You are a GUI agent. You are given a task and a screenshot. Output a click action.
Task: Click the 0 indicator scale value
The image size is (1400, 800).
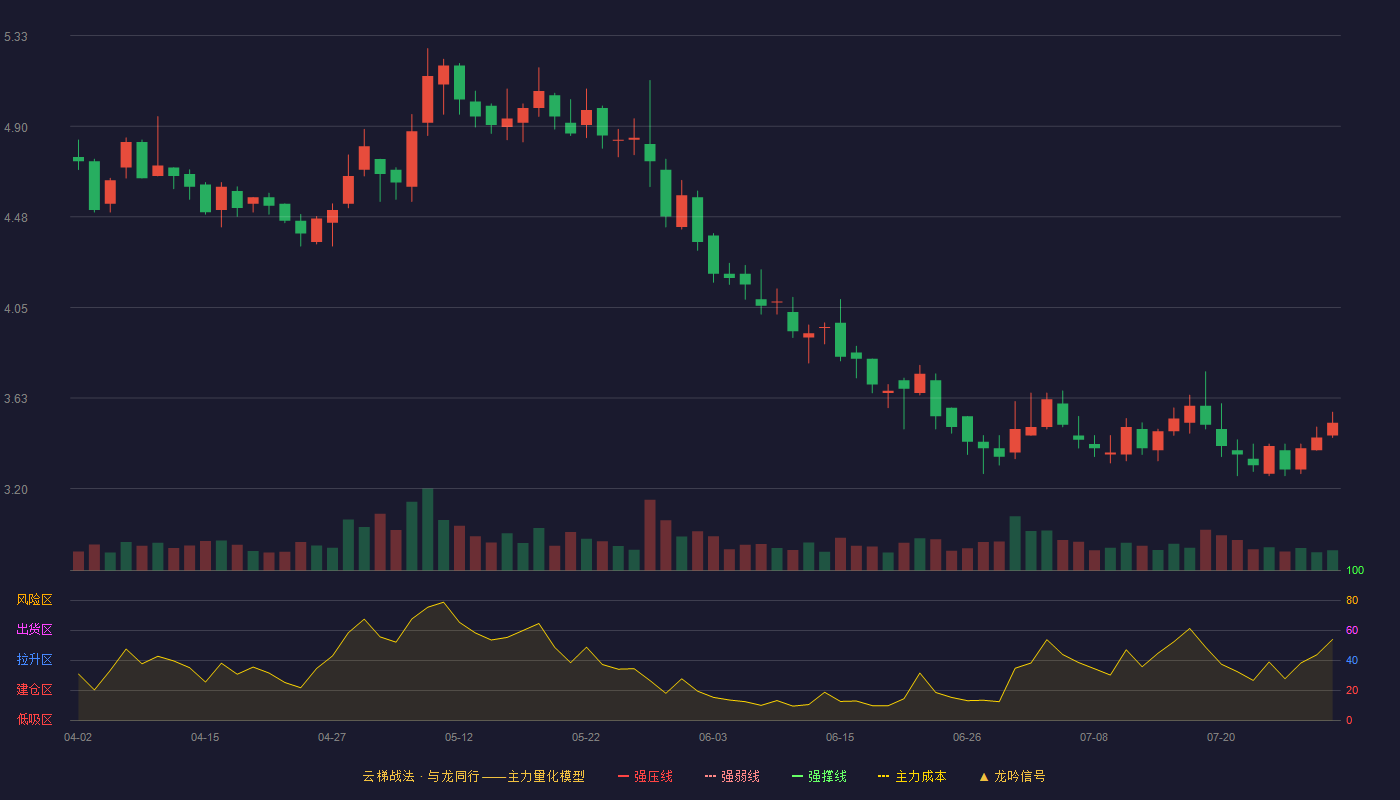point(1349,720)
